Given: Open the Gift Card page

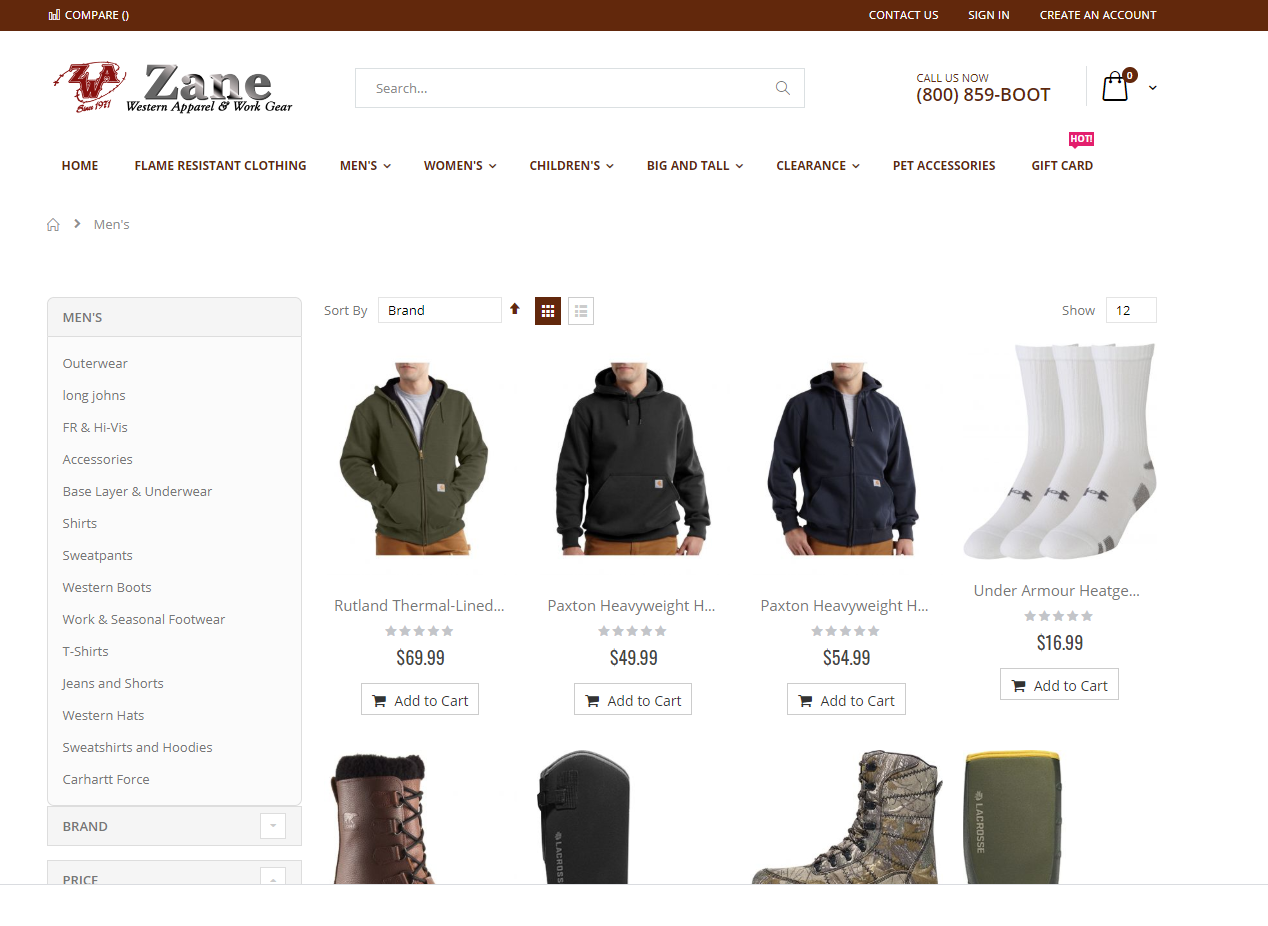Looking at the screenshot, I should (x=1062, y=166).
